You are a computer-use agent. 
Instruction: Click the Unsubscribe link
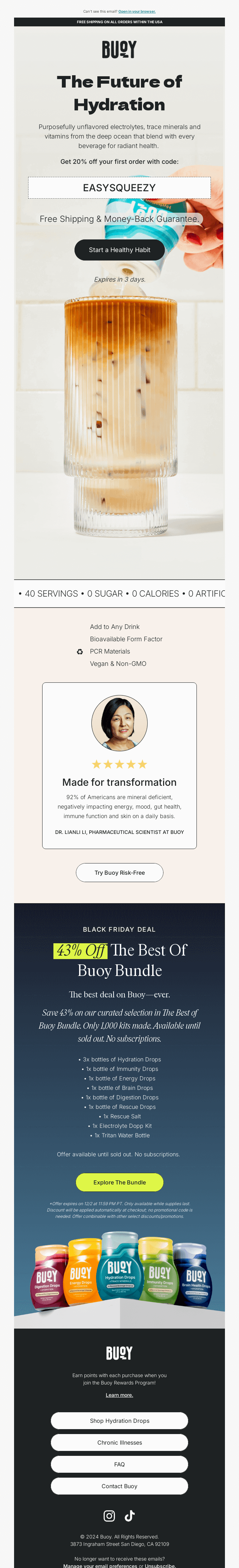[x=160, y=1566]
